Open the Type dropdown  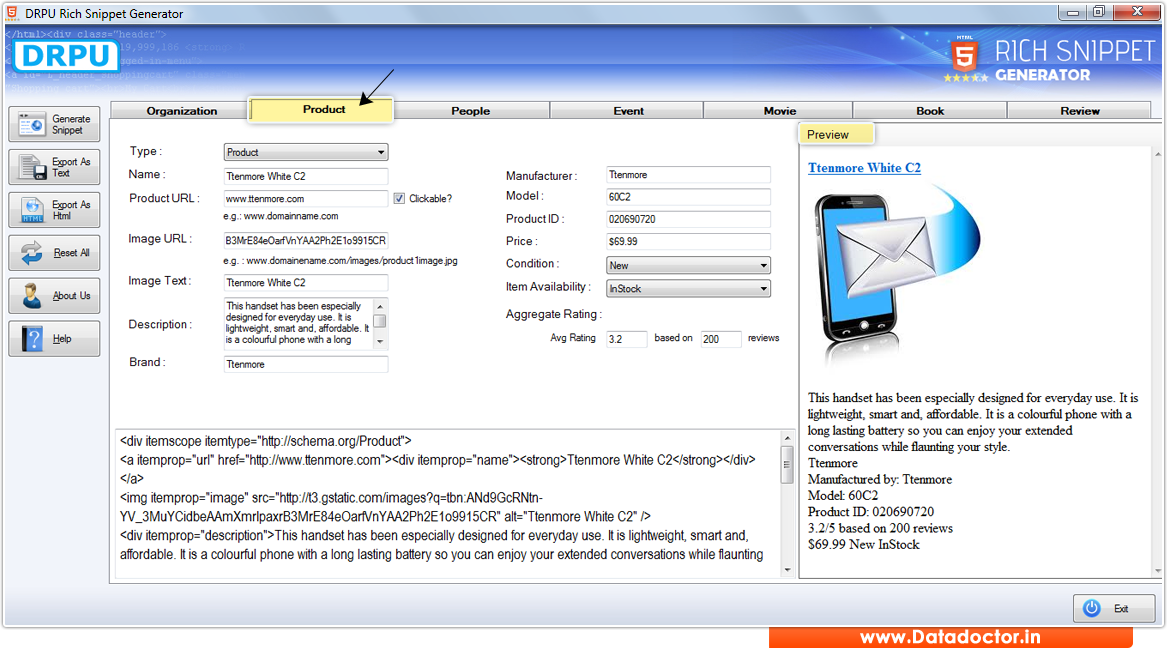pos(306,152)
